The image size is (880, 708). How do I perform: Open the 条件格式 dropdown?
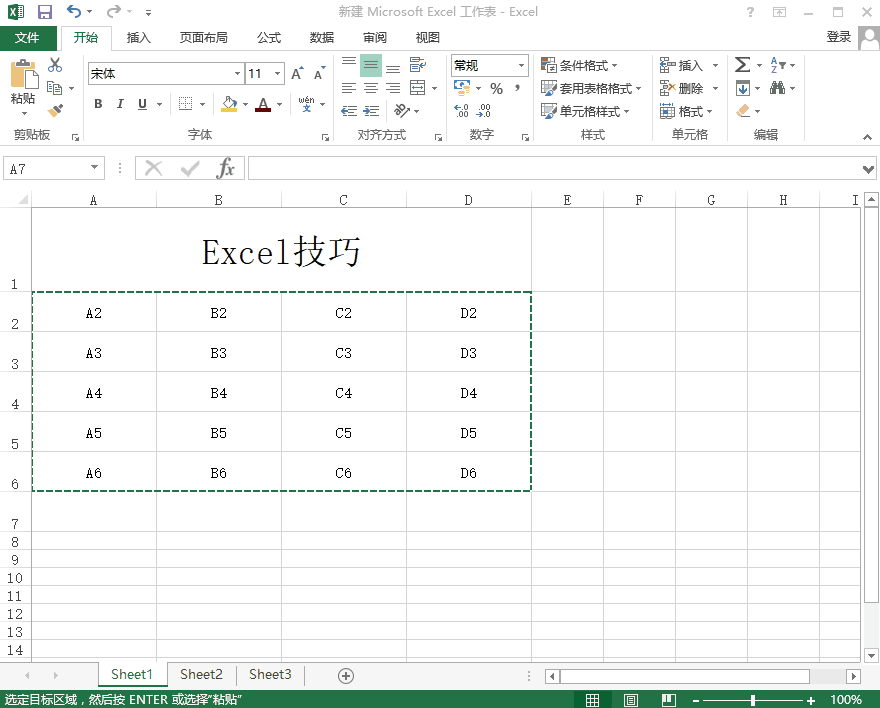point(579,65)
